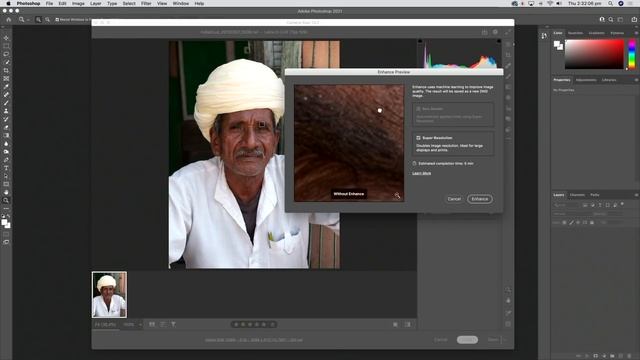Click the Wi-Fi icon in menu bar
The height and width of the screenshot is (360, 640).
coord(550,3)
